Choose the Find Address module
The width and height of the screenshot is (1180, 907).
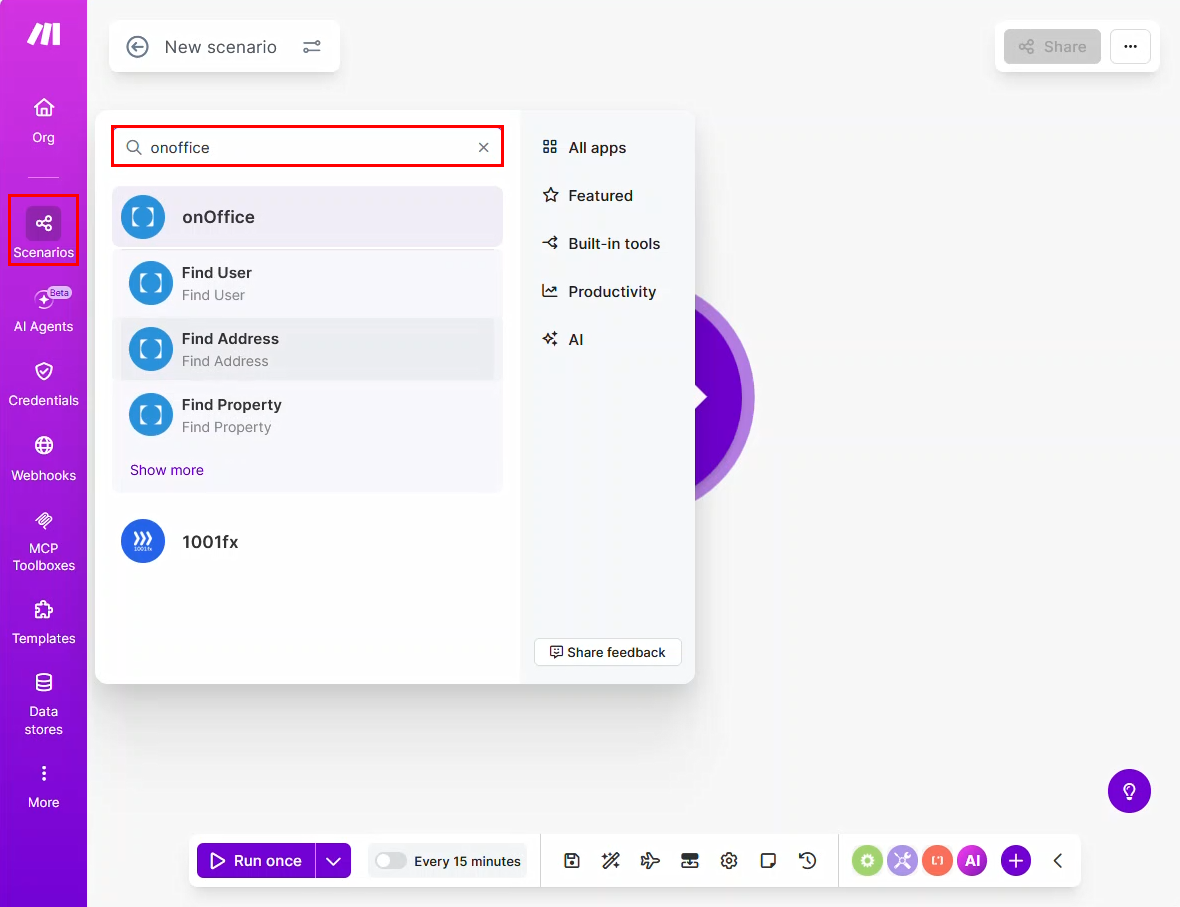click(x=307, y=349)
